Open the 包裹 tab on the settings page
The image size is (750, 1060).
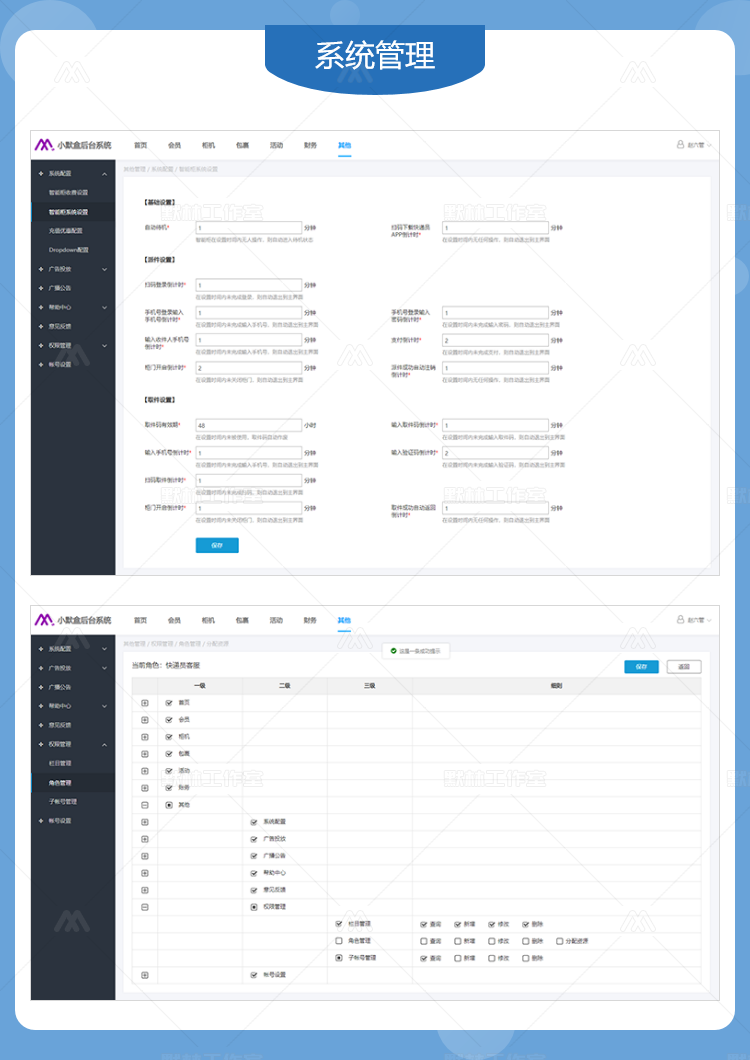(242, 145)
